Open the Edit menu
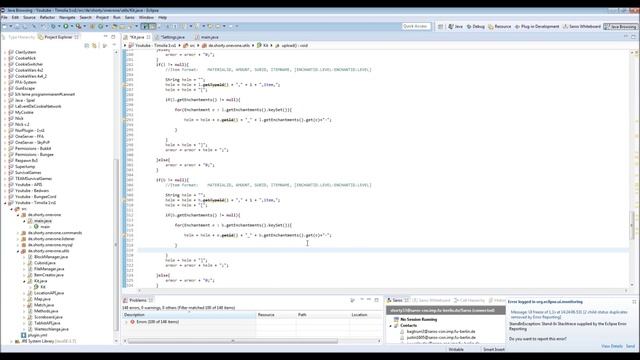The image size is (640, 360). coord(15,18)
